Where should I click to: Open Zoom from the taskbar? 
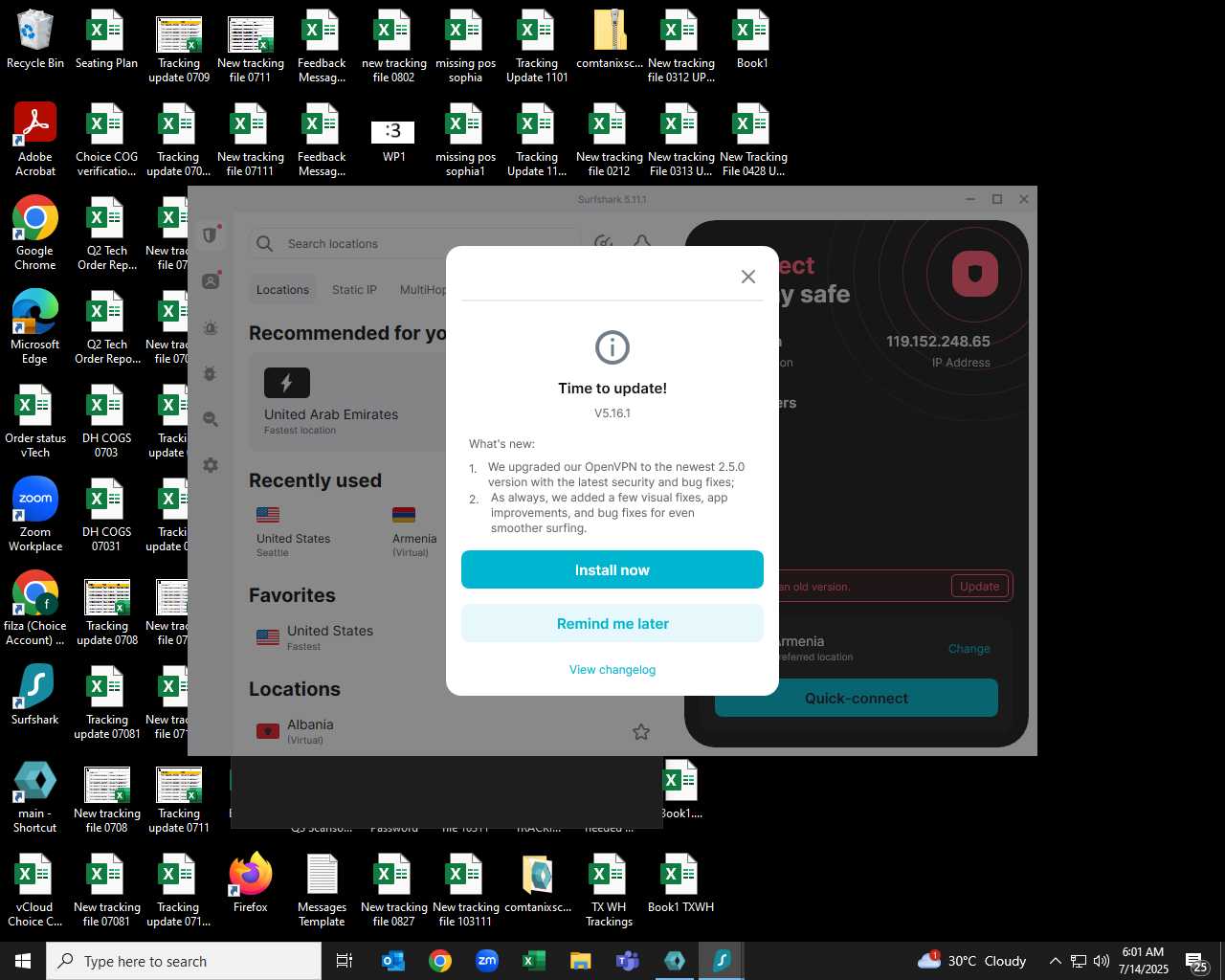tap(487, 961)
